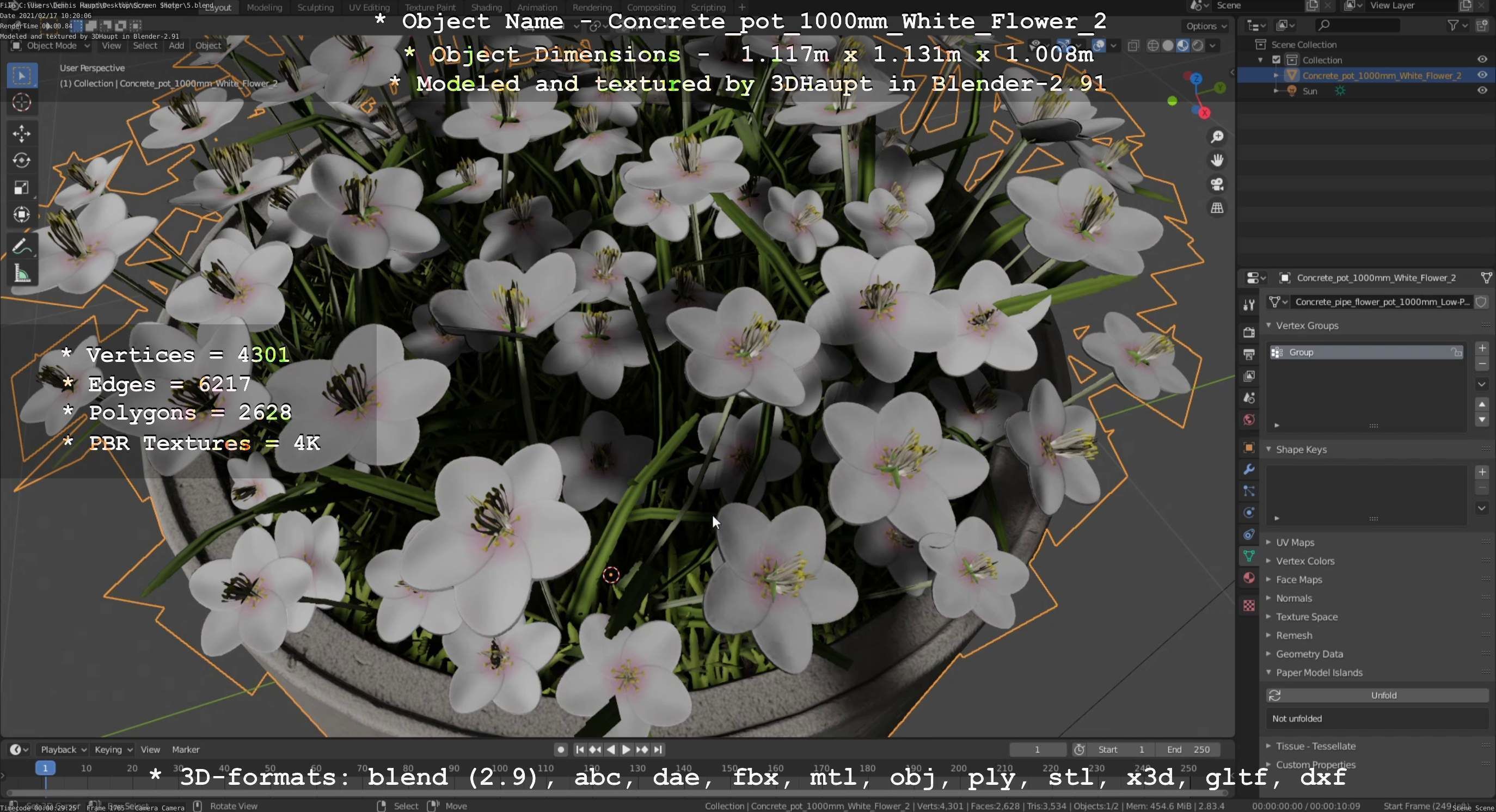Toggle Sun object visibility eye

1481,90
